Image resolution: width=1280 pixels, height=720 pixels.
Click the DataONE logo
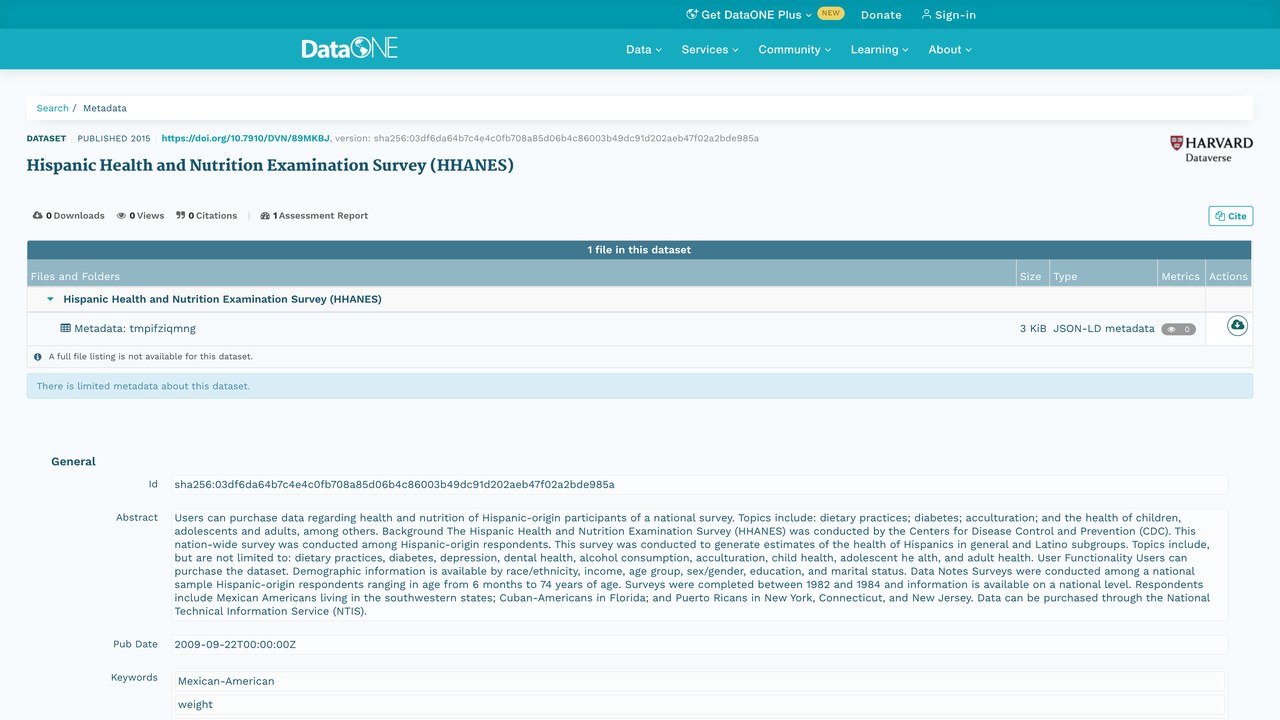click(350, 48)
